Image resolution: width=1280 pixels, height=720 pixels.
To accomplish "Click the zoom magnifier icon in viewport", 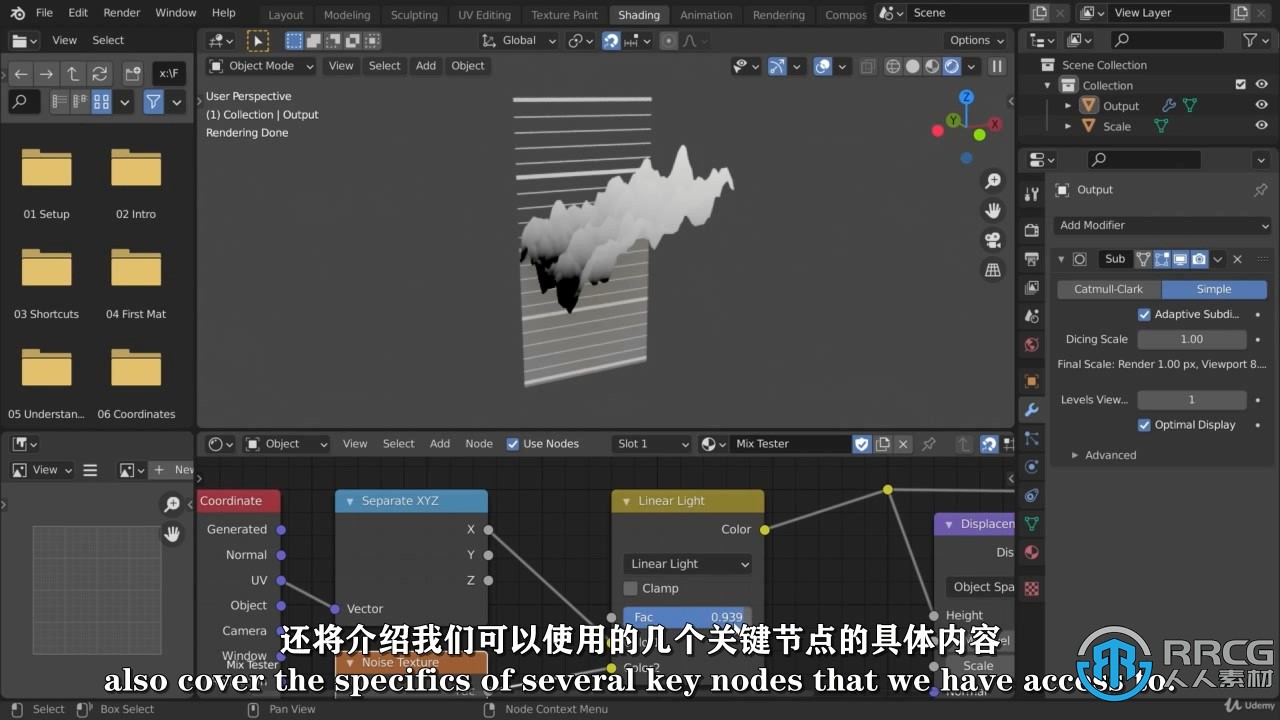I will point(993,181).
